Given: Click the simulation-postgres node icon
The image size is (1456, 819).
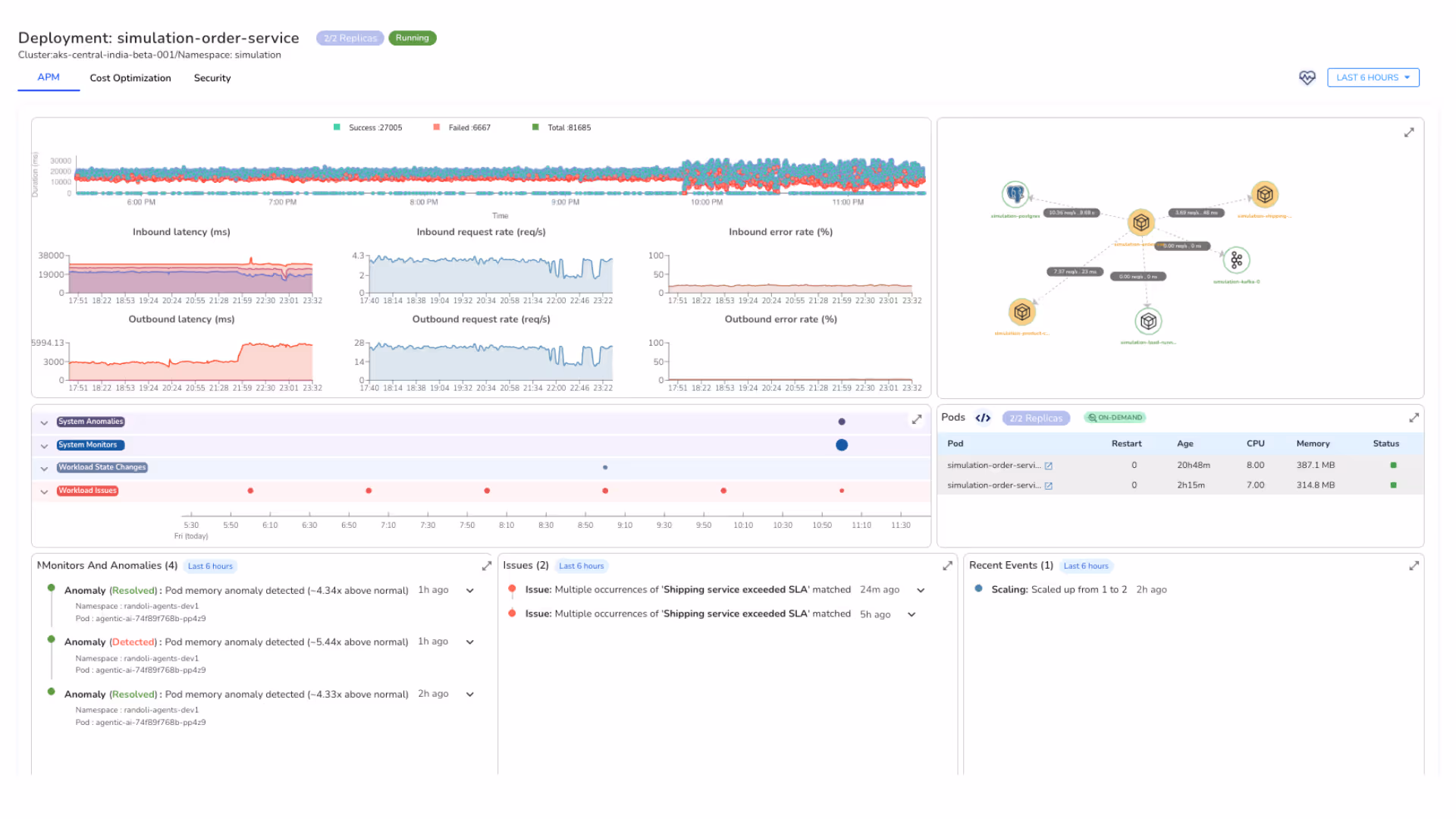Looking at the screenshot, I should click(1015, 194).
